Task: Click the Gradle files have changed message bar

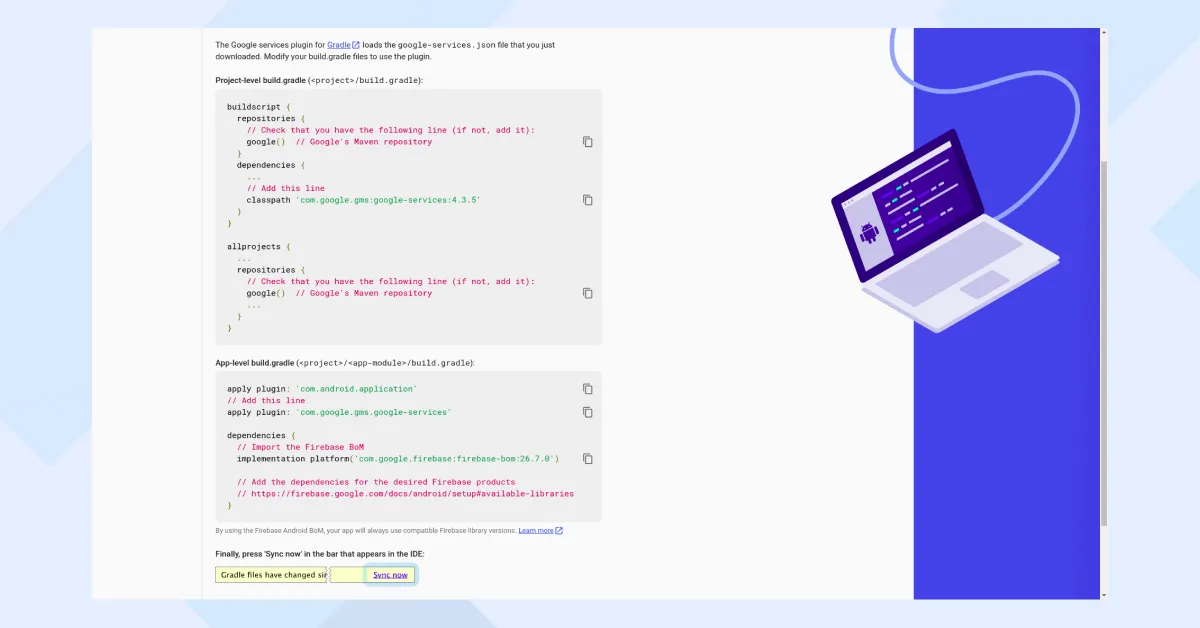Action: [x=270, y=574]
